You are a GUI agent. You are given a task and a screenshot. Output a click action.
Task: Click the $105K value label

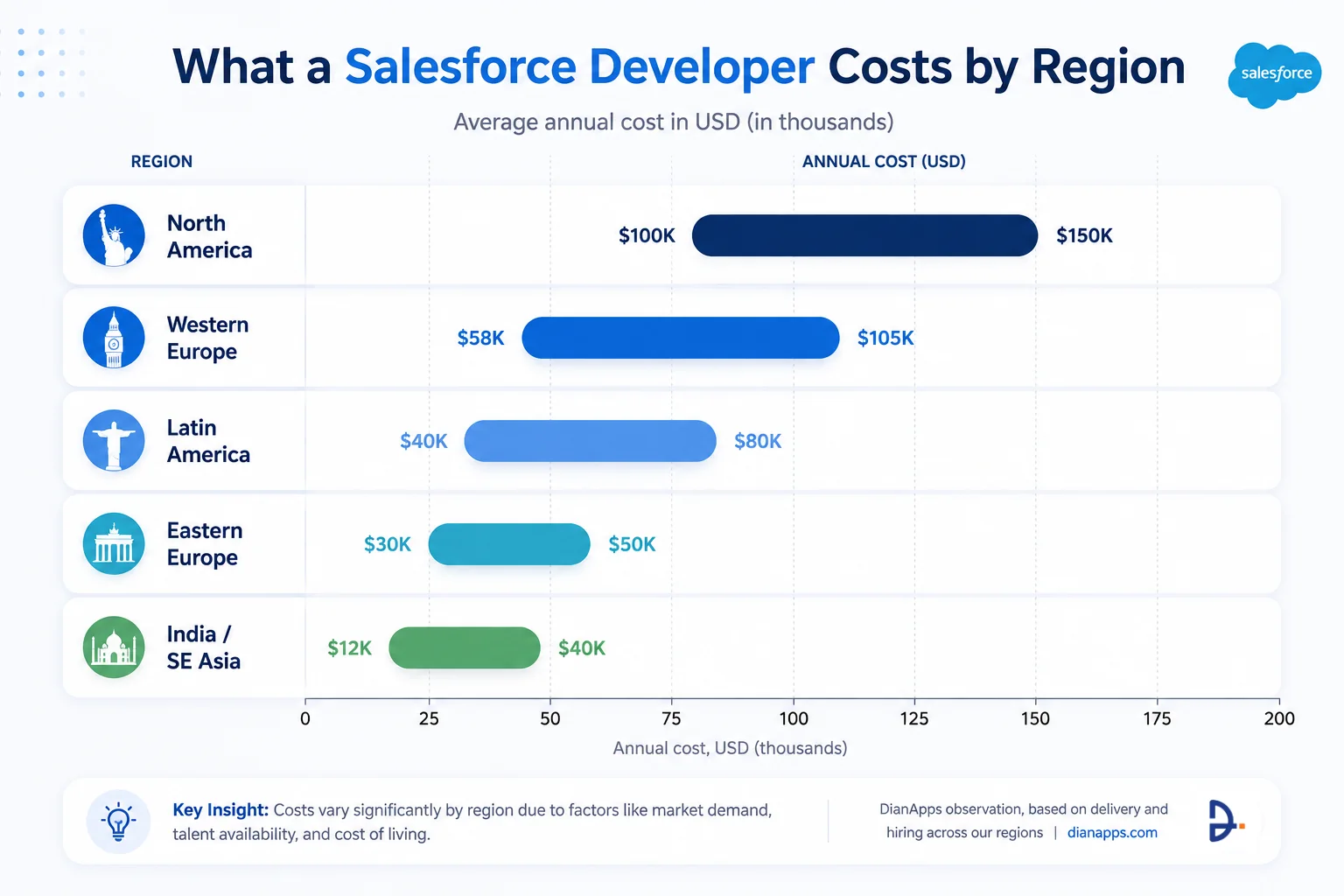[x=885, y=338]
